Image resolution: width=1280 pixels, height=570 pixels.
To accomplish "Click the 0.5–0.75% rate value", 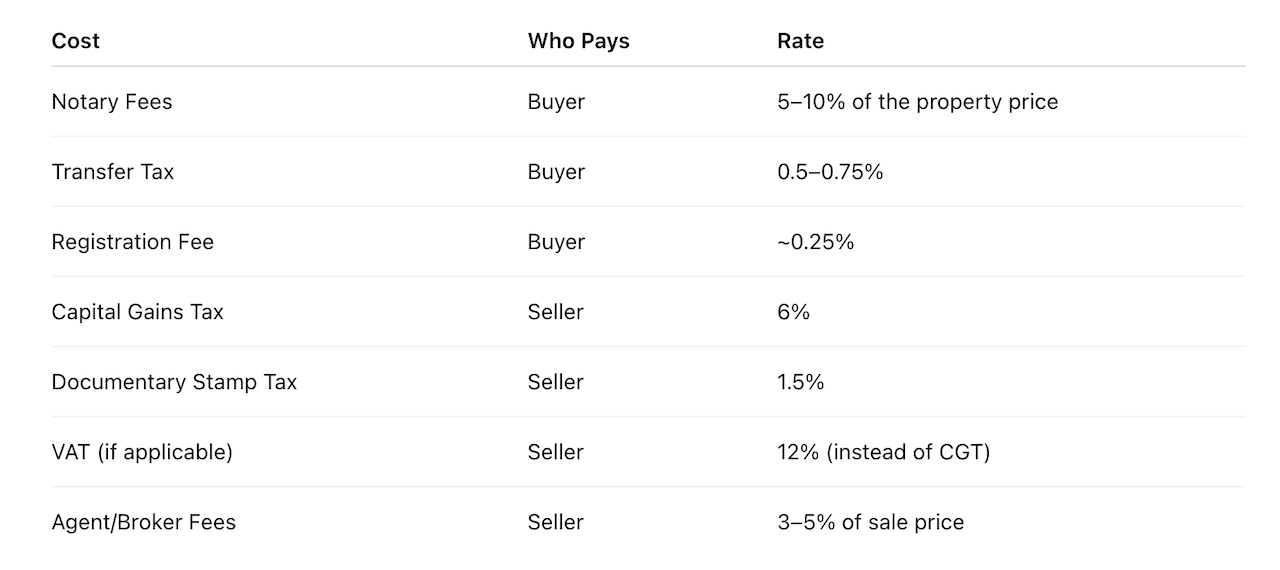I will 830,172.
